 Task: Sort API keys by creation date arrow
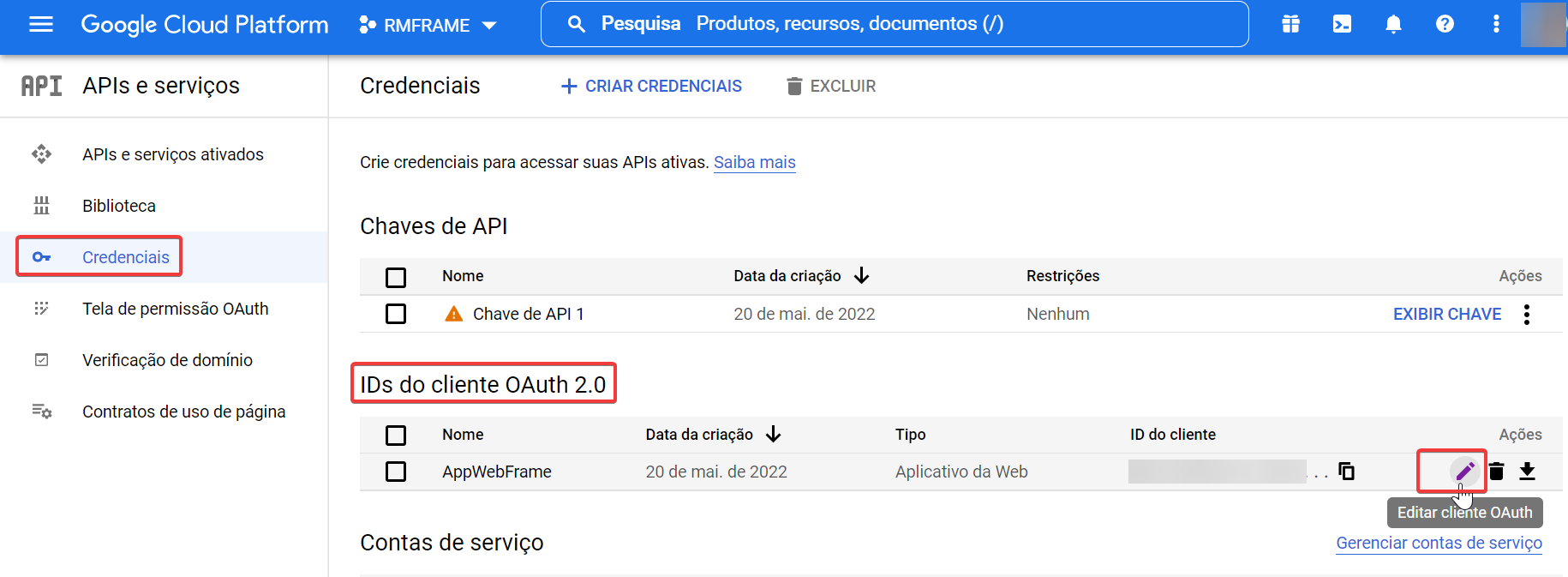click(x=862, y=275)
